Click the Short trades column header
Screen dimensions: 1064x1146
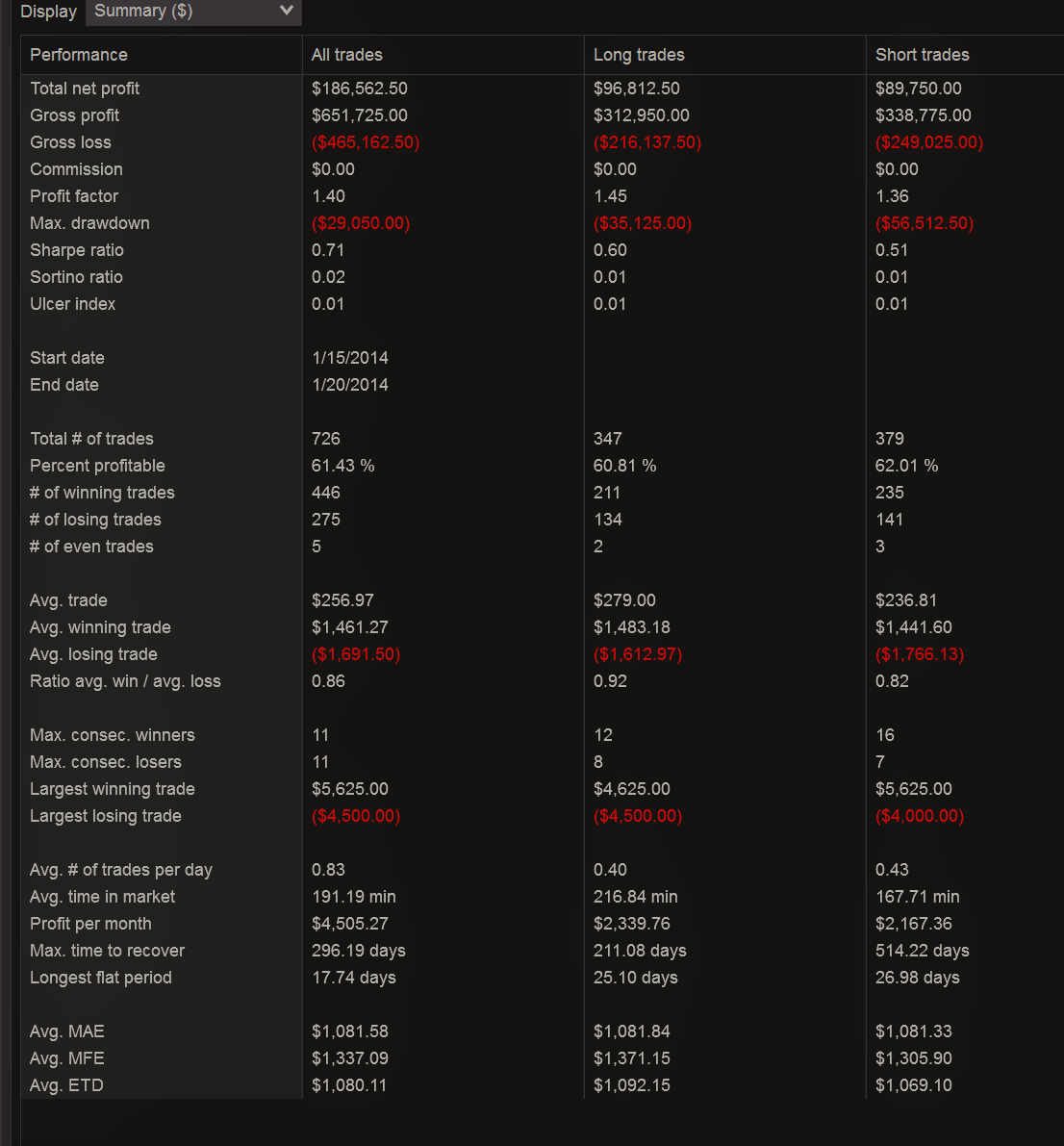click(922, 55)
